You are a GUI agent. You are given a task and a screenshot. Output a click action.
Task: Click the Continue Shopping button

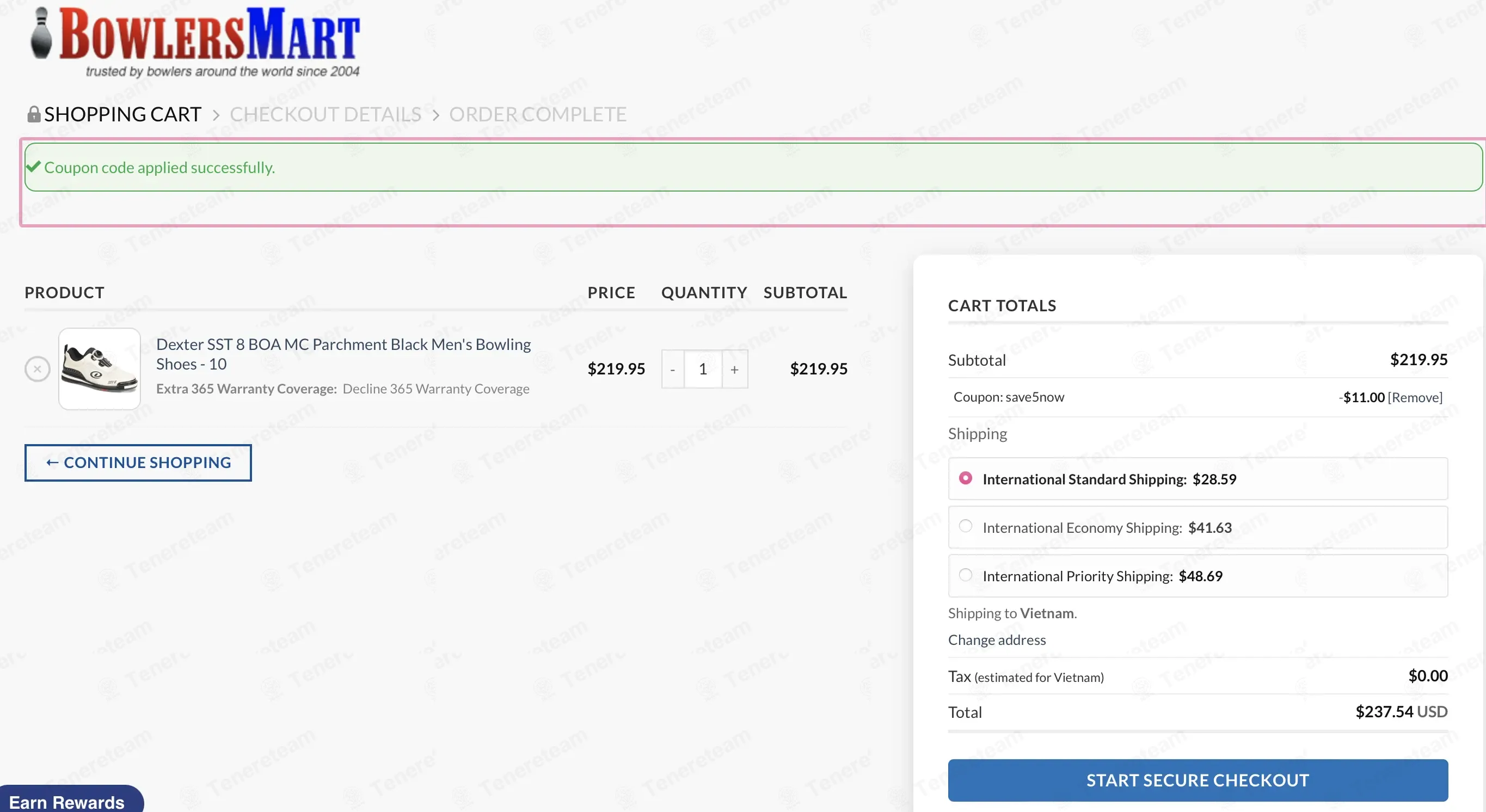[x=138, y=463]
